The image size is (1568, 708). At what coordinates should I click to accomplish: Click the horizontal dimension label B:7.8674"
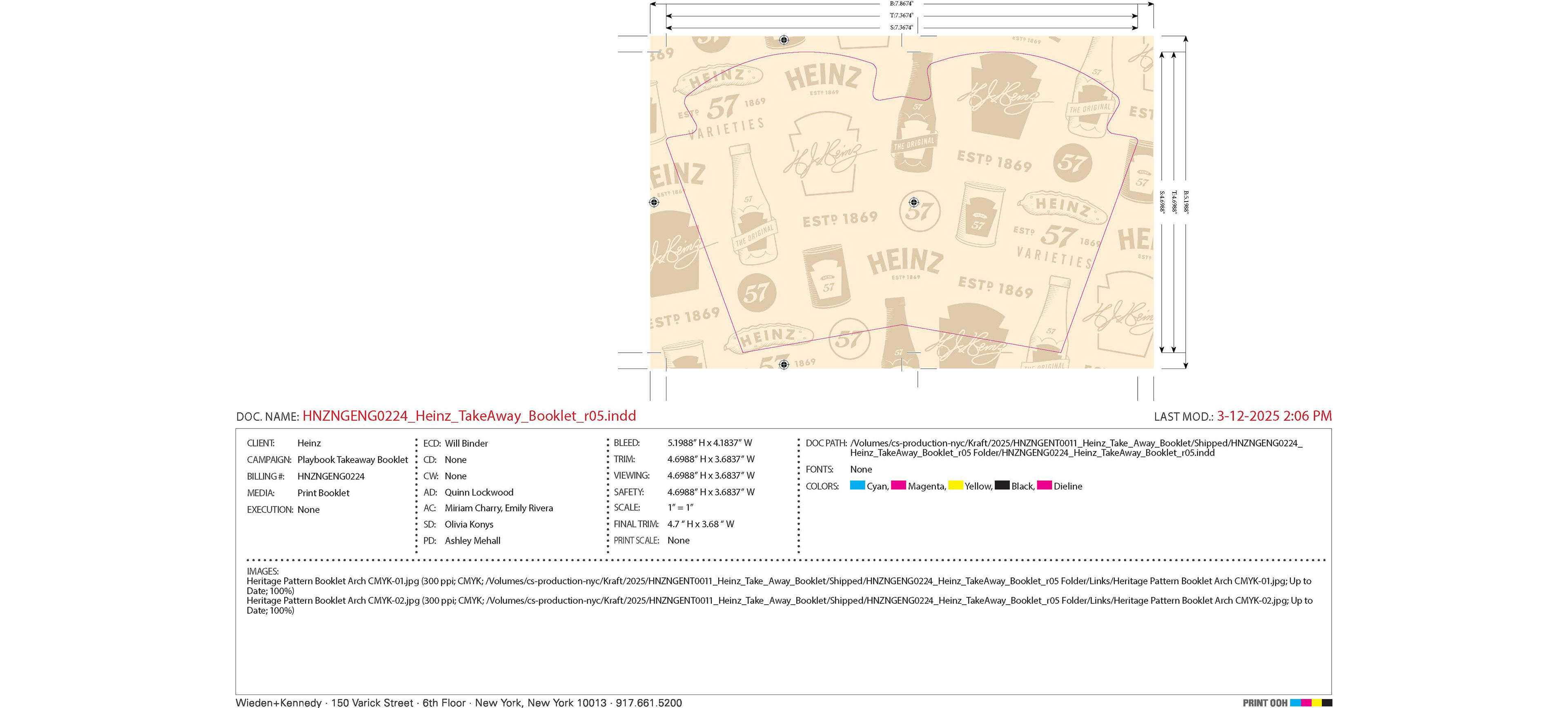[902, 4]
